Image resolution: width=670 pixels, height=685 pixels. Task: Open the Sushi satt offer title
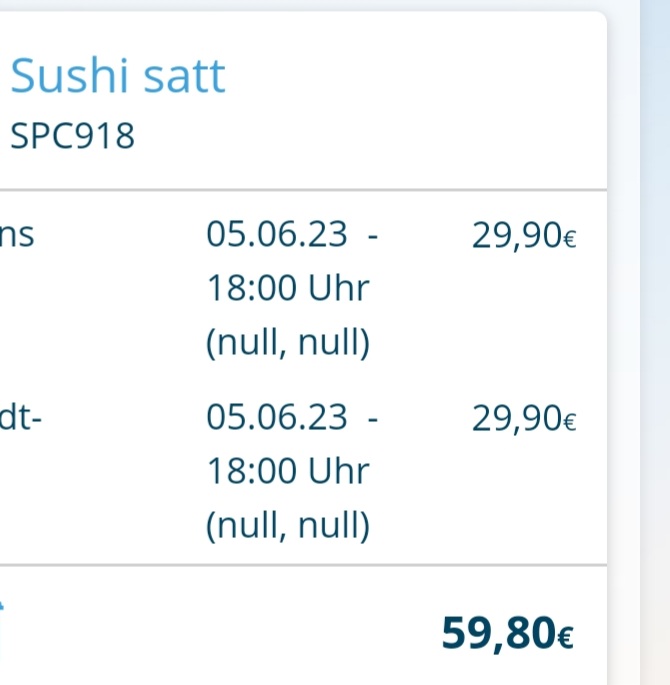[118, 77]
